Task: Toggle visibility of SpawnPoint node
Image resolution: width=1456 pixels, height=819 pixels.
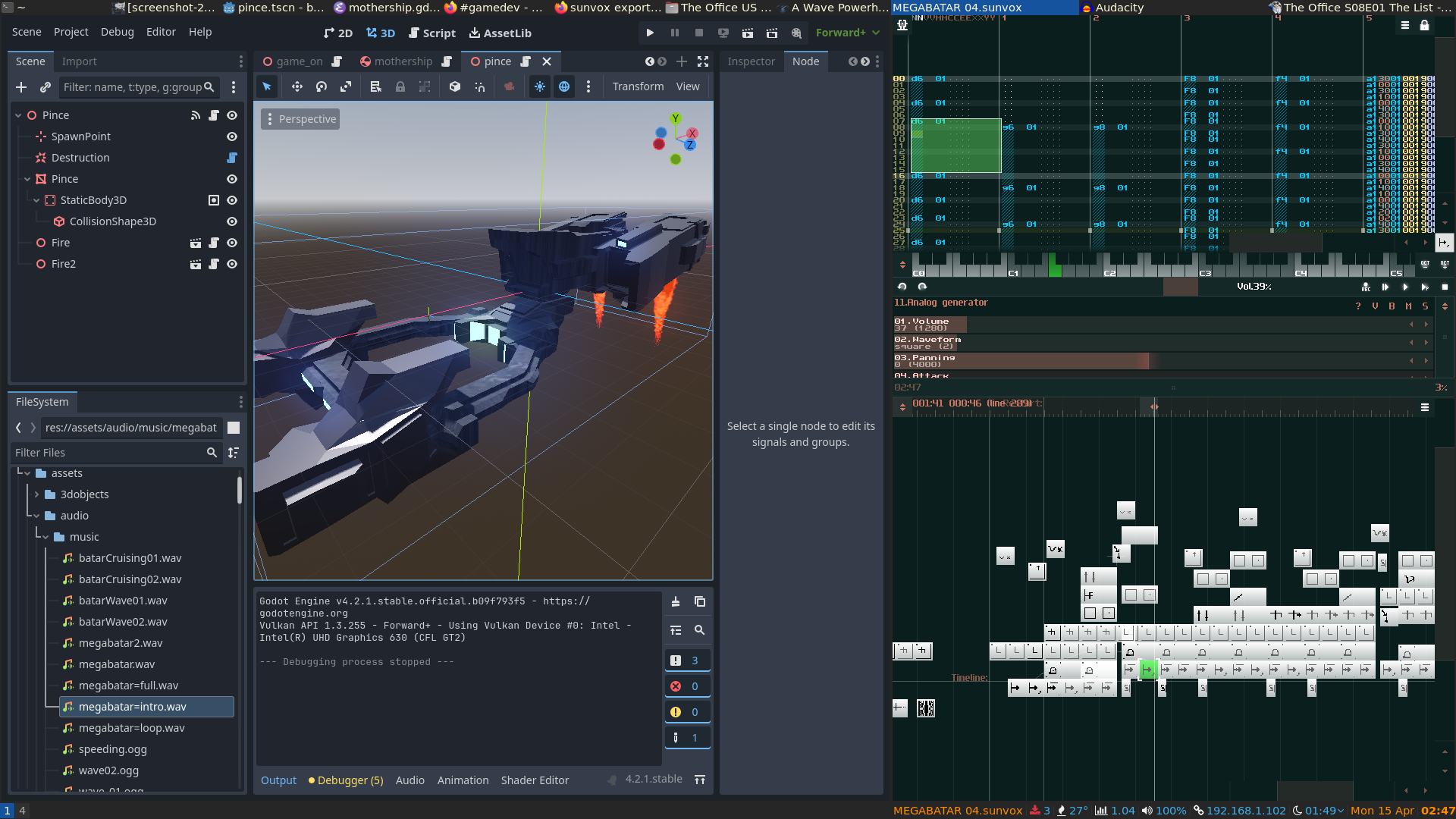Action: [x=232, y=136]
